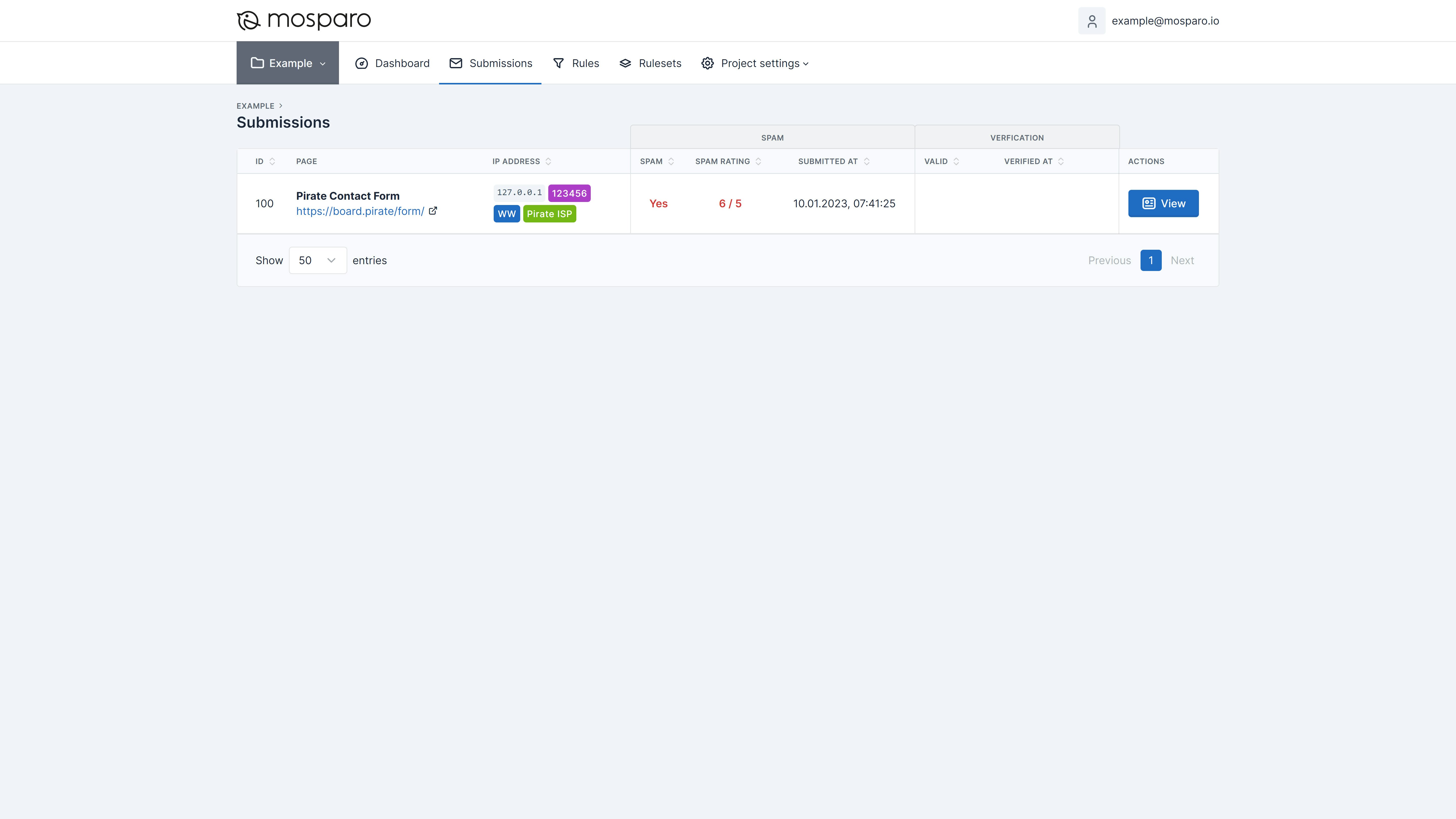Sort by the IP Address column arrows
This screenshot has height=819, width=1456.
[x=548, y=162]
